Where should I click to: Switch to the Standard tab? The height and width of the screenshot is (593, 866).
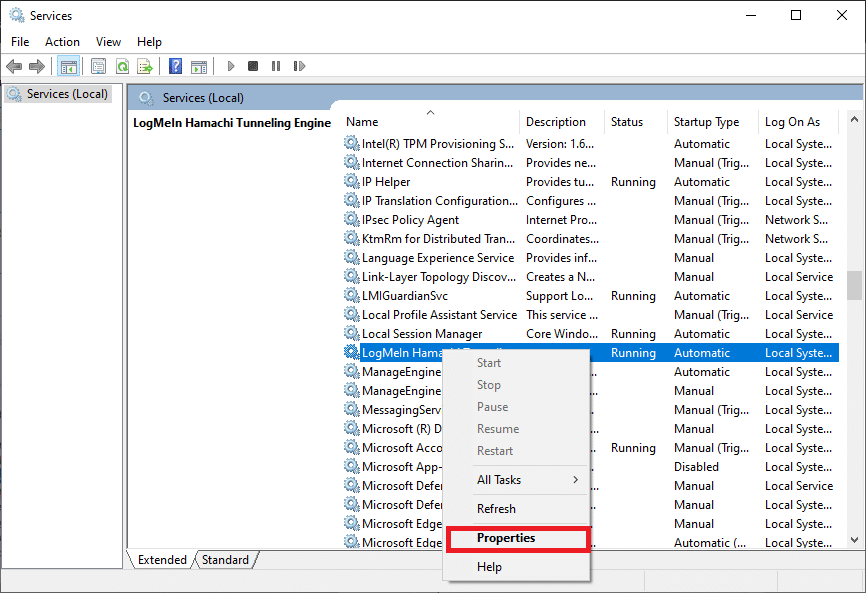(x=225, y=559)
